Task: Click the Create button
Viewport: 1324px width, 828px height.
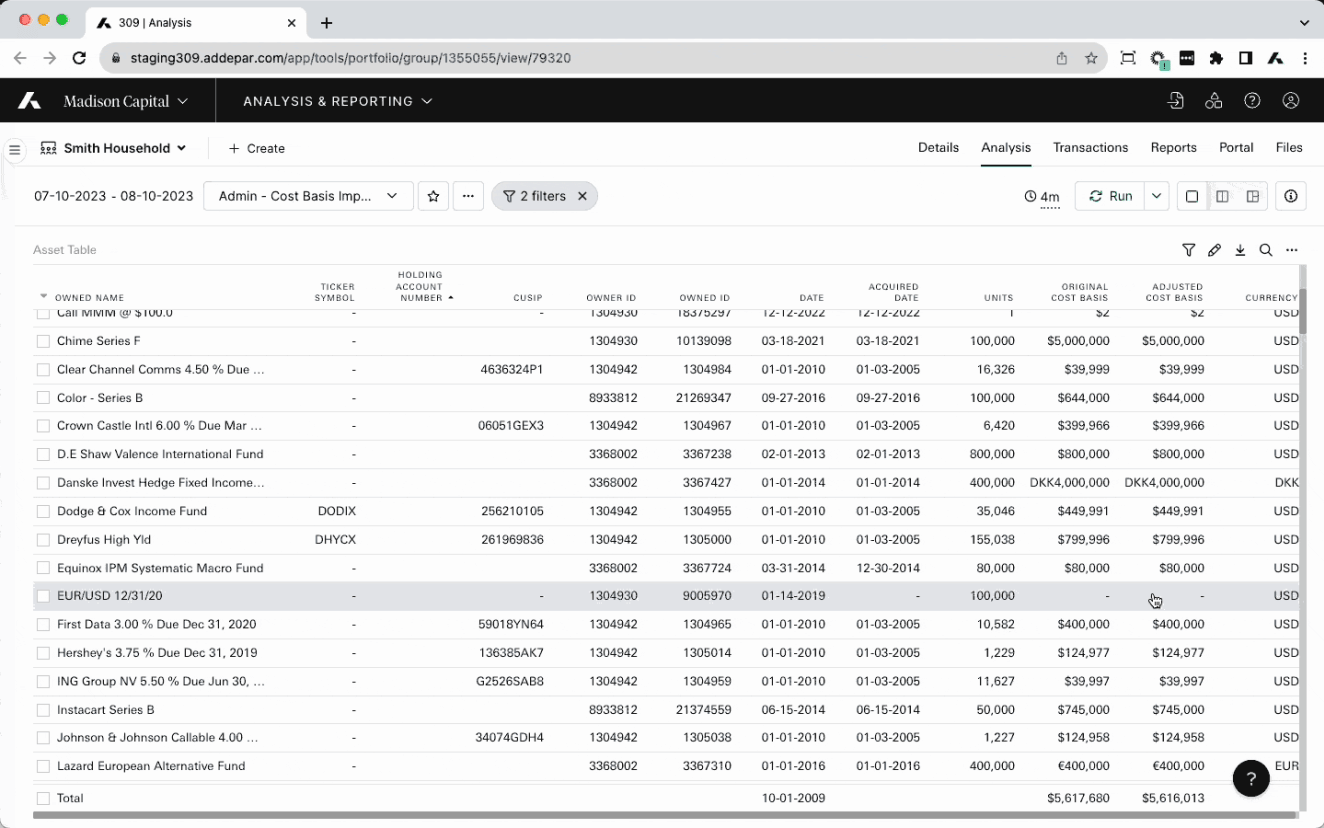Action: [257, 148]
